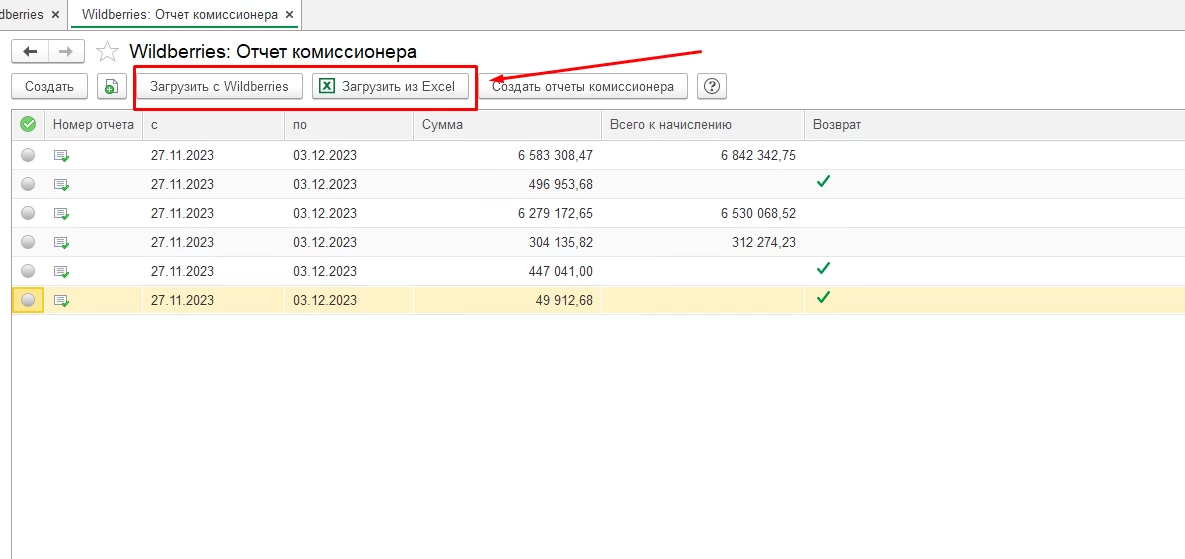
Task: Sort by the Номер отчета column header
Action: [93, 125]
